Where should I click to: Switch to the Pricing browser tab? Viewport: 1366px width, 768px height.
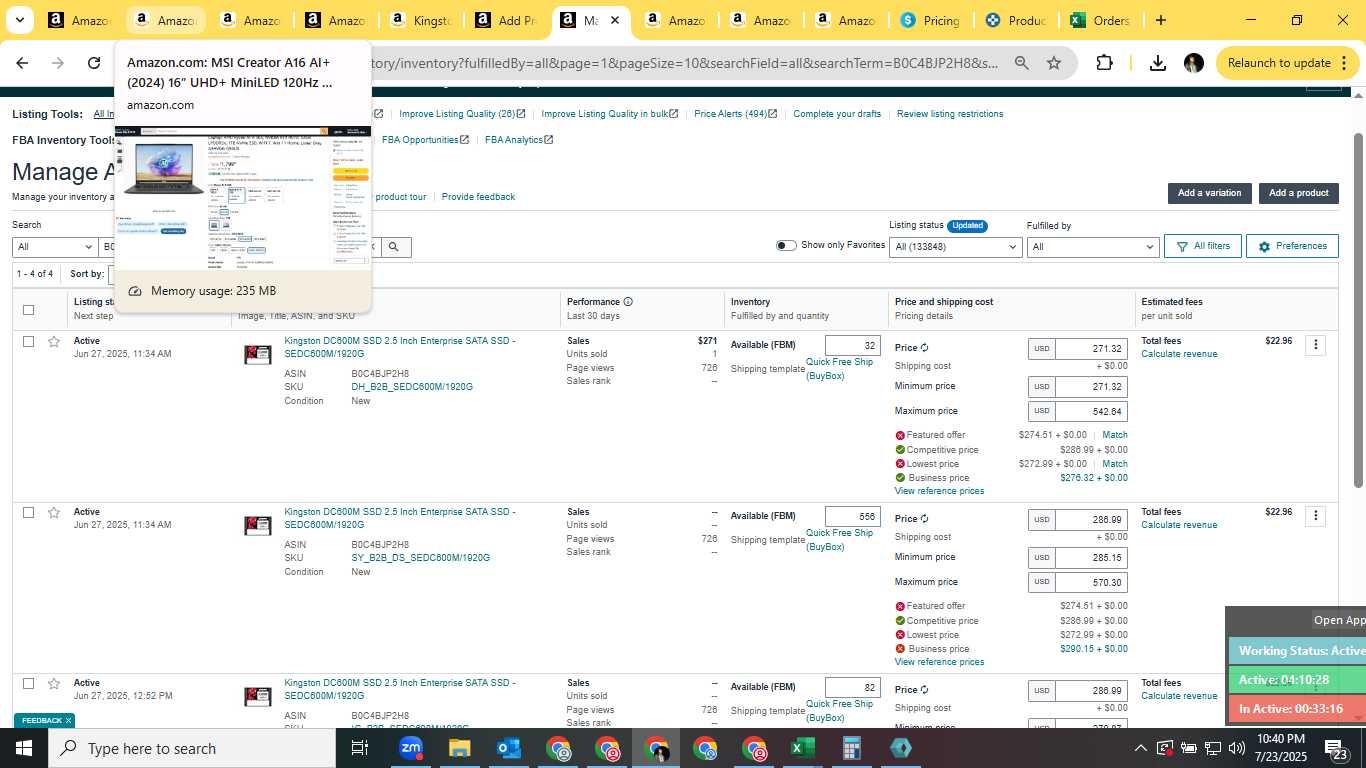[931, 20]
